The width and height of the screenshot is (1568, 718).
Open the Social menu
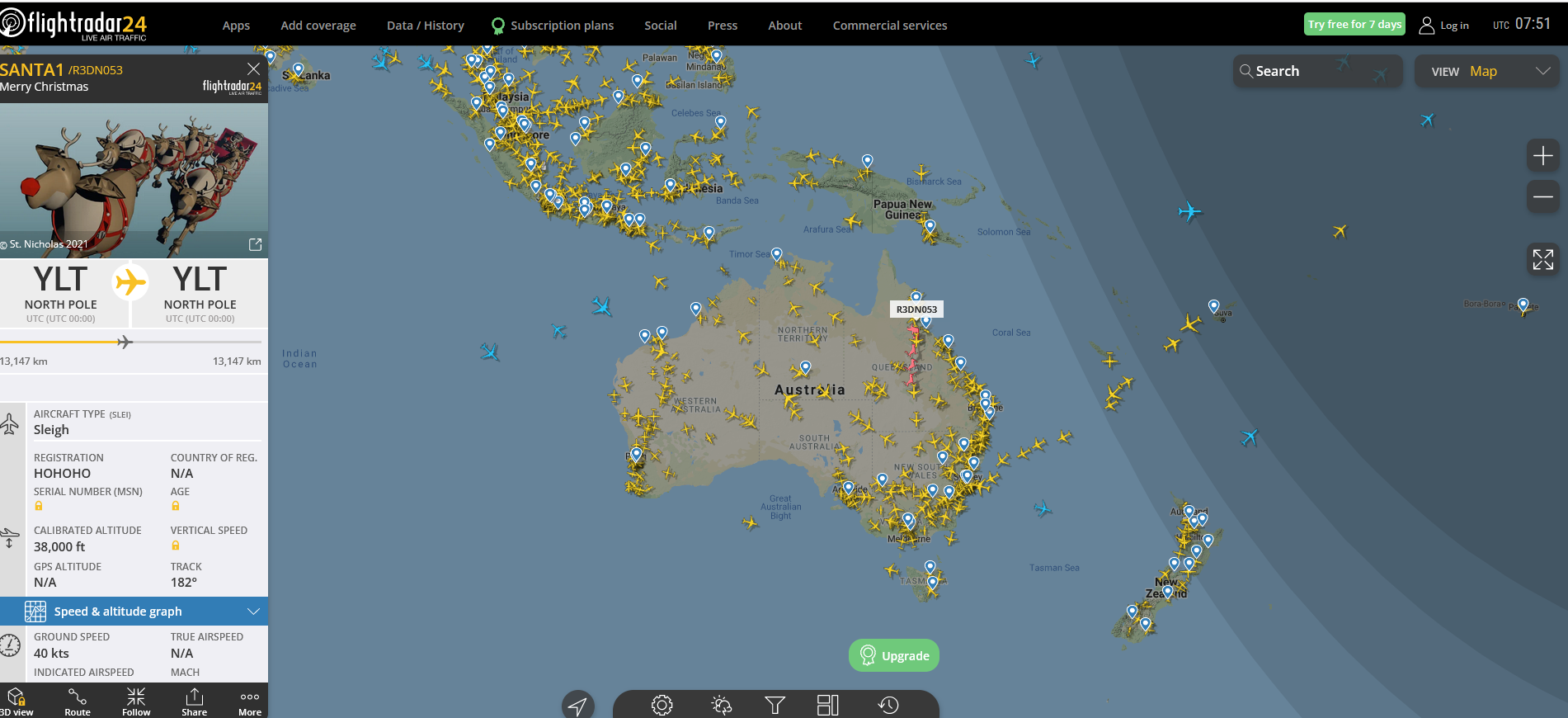tap(661, 26)
